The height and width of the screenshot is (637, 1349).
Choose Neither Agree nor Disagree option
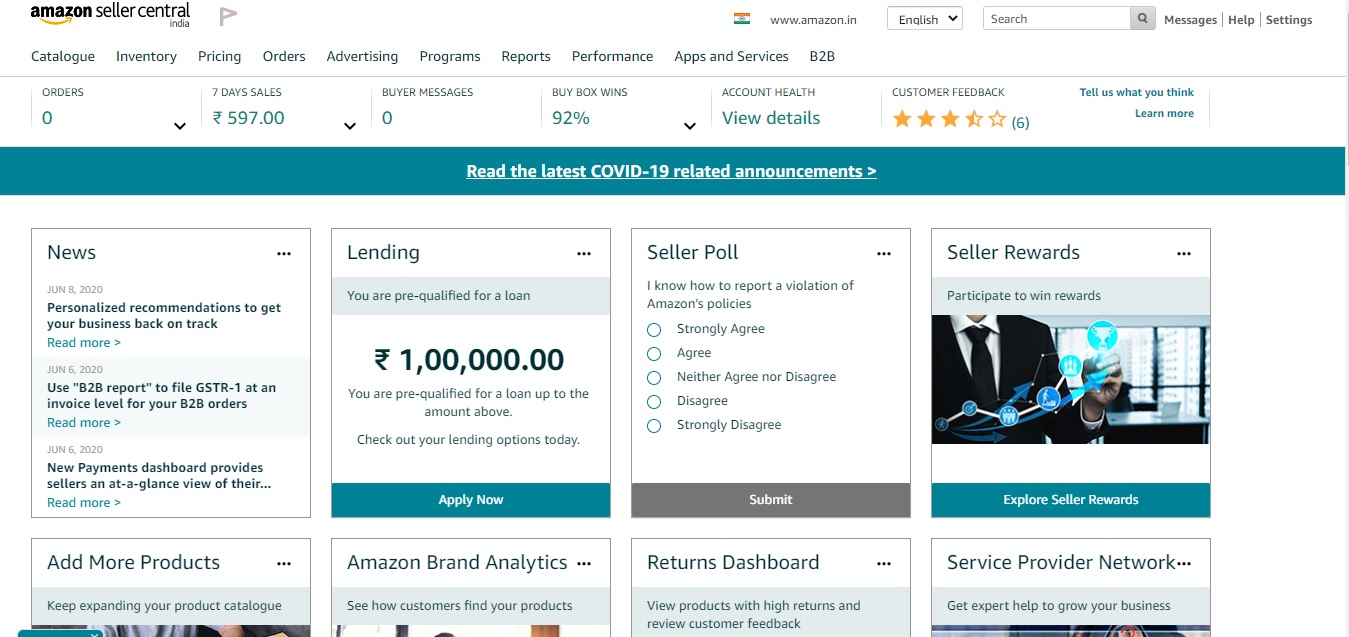[x=654, y=378]
